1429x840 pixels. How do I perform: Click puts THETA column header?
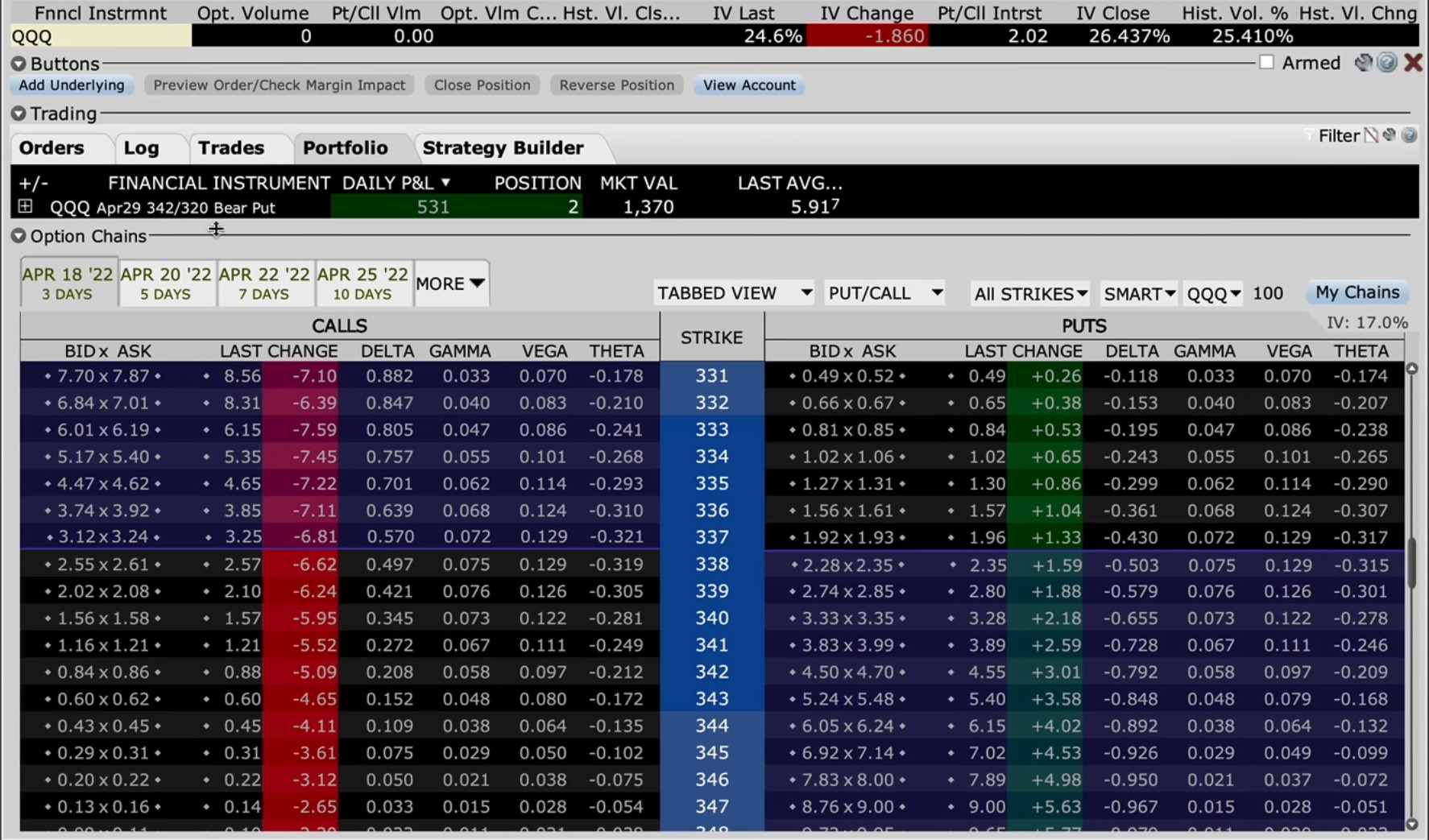coord(1361,351)
